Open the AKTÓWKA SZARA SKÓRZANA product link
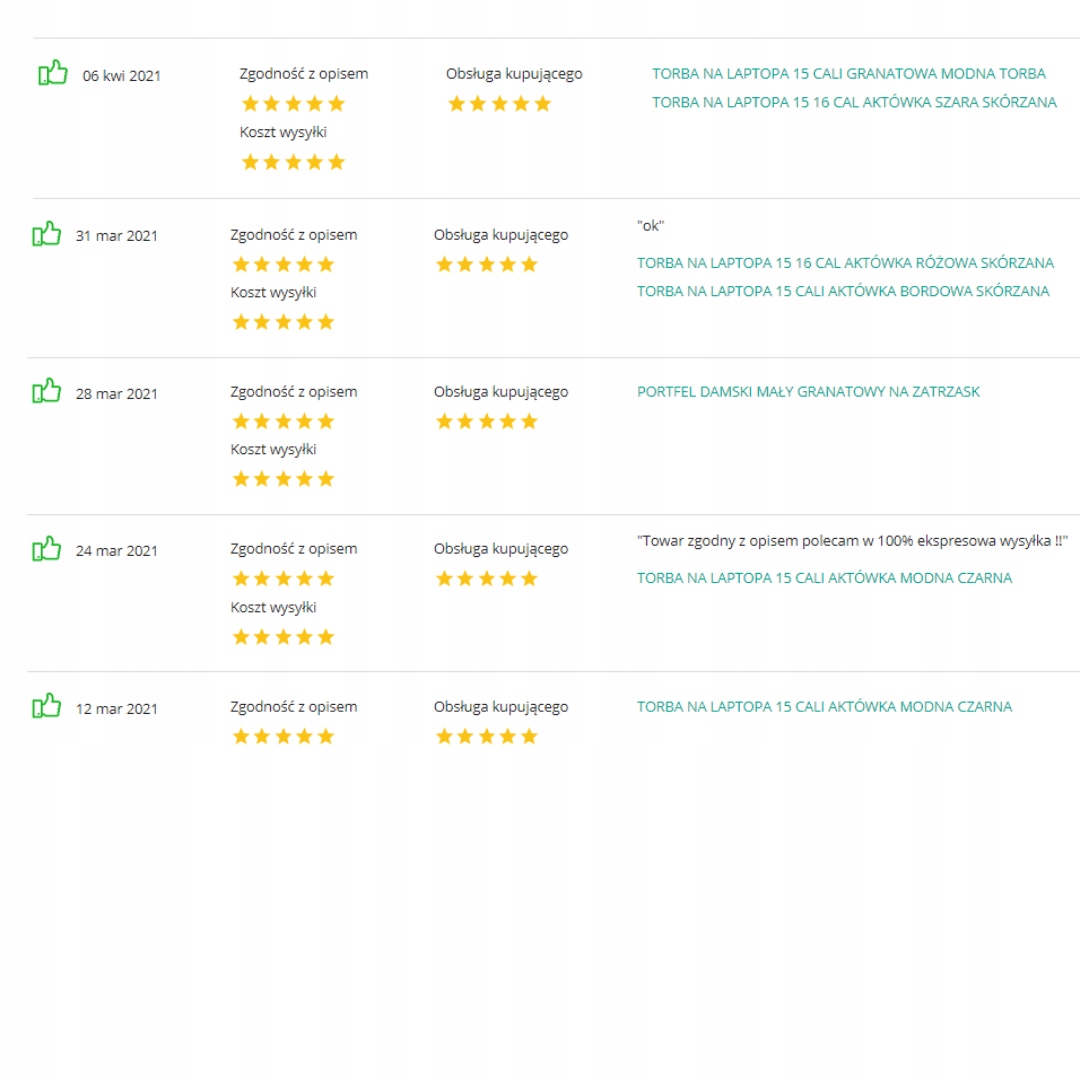The height and width of the screenshot is (1080, 1080). click(854, 102)
